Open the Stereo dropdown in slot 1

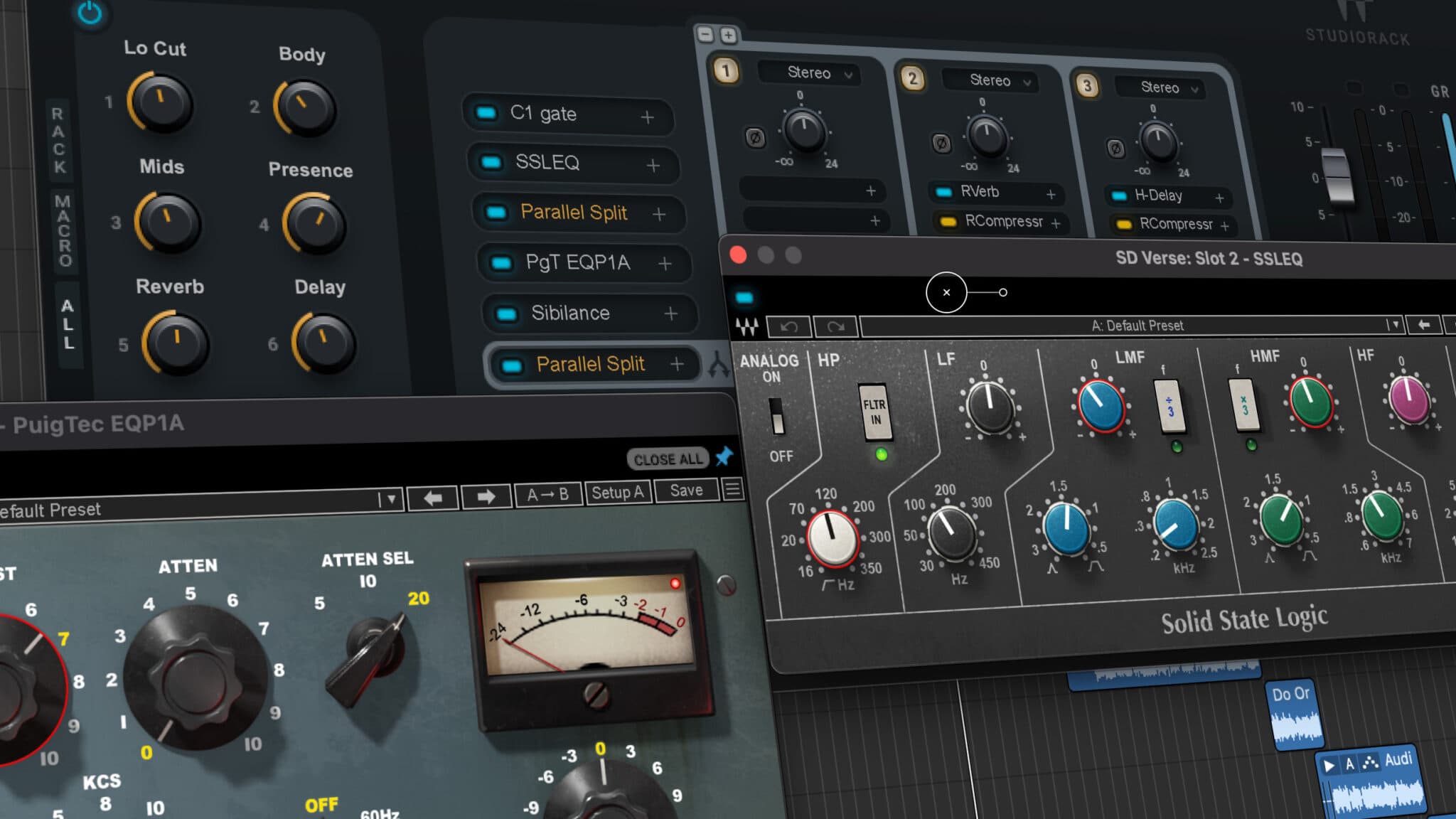[x=810, y=73]
